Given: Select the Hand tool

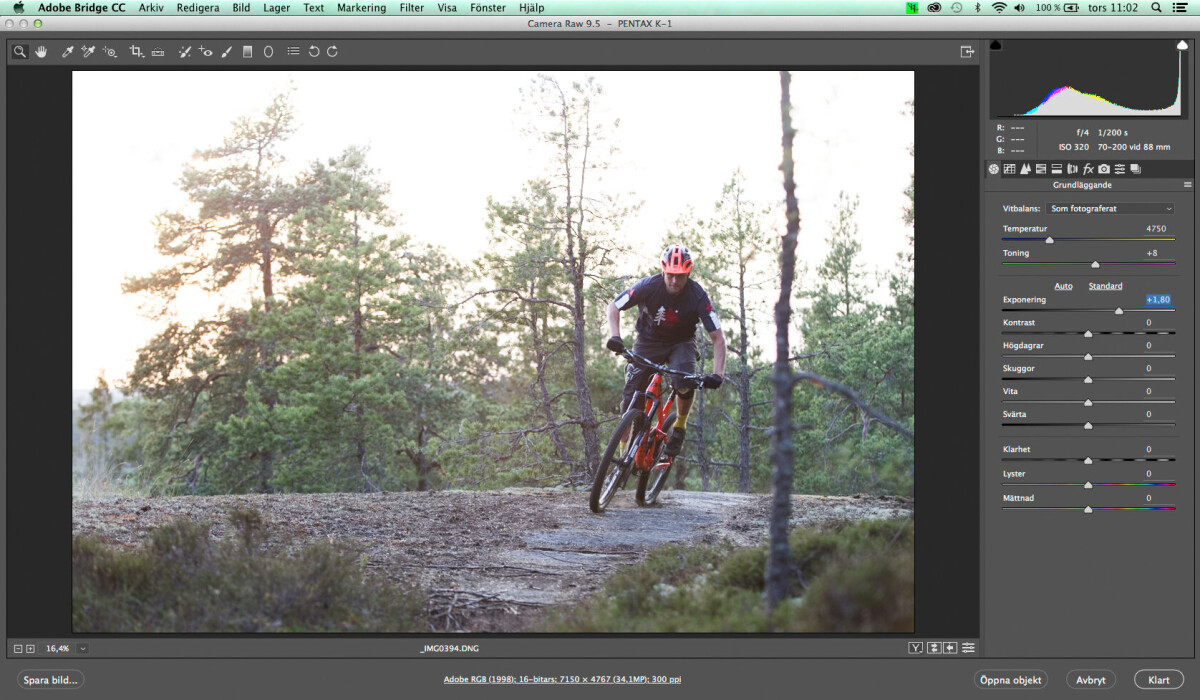Looking at the screenshot, I should [42, 51].
